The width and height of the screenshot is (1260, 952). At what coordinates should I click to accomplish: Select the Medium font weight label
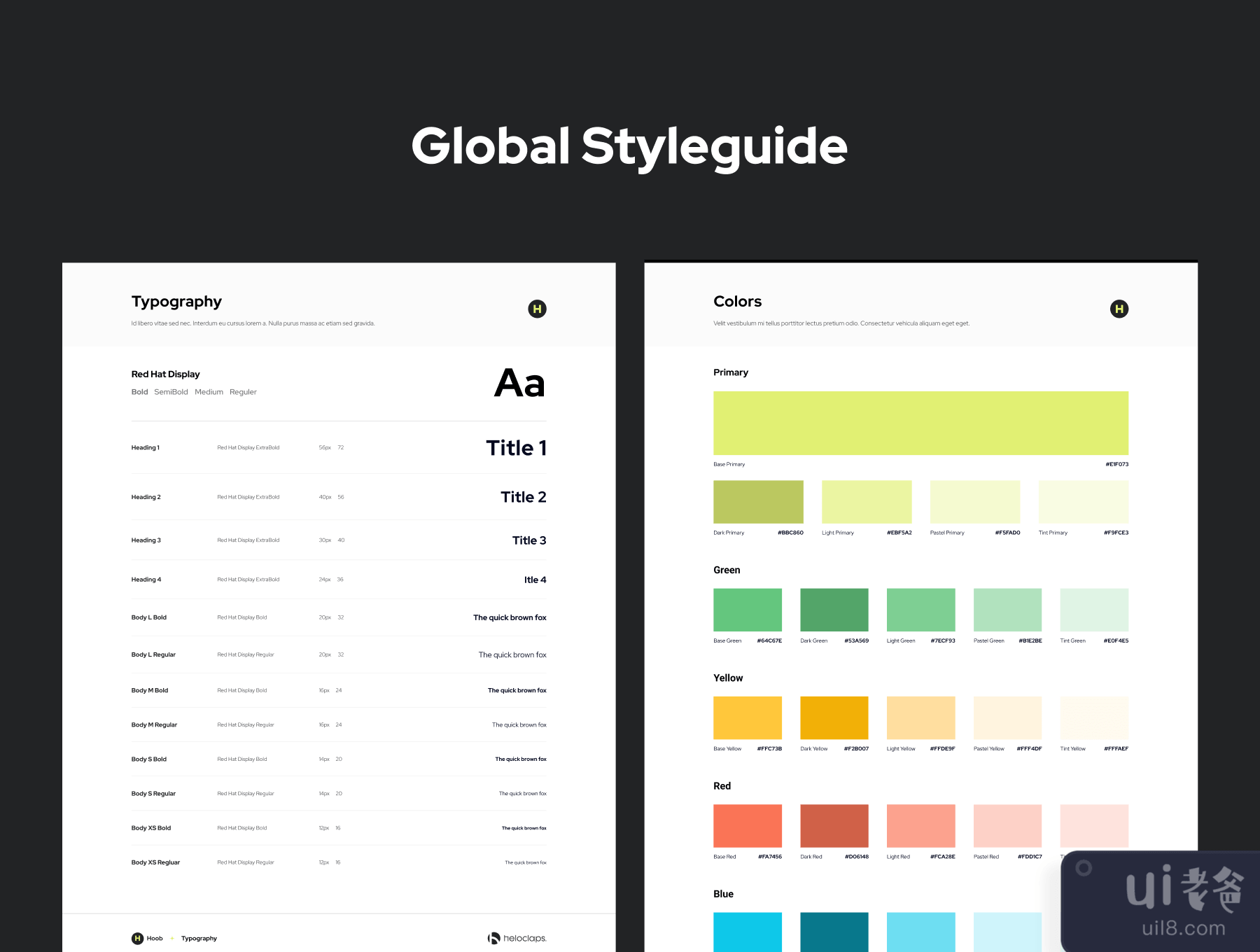(209, 392)
